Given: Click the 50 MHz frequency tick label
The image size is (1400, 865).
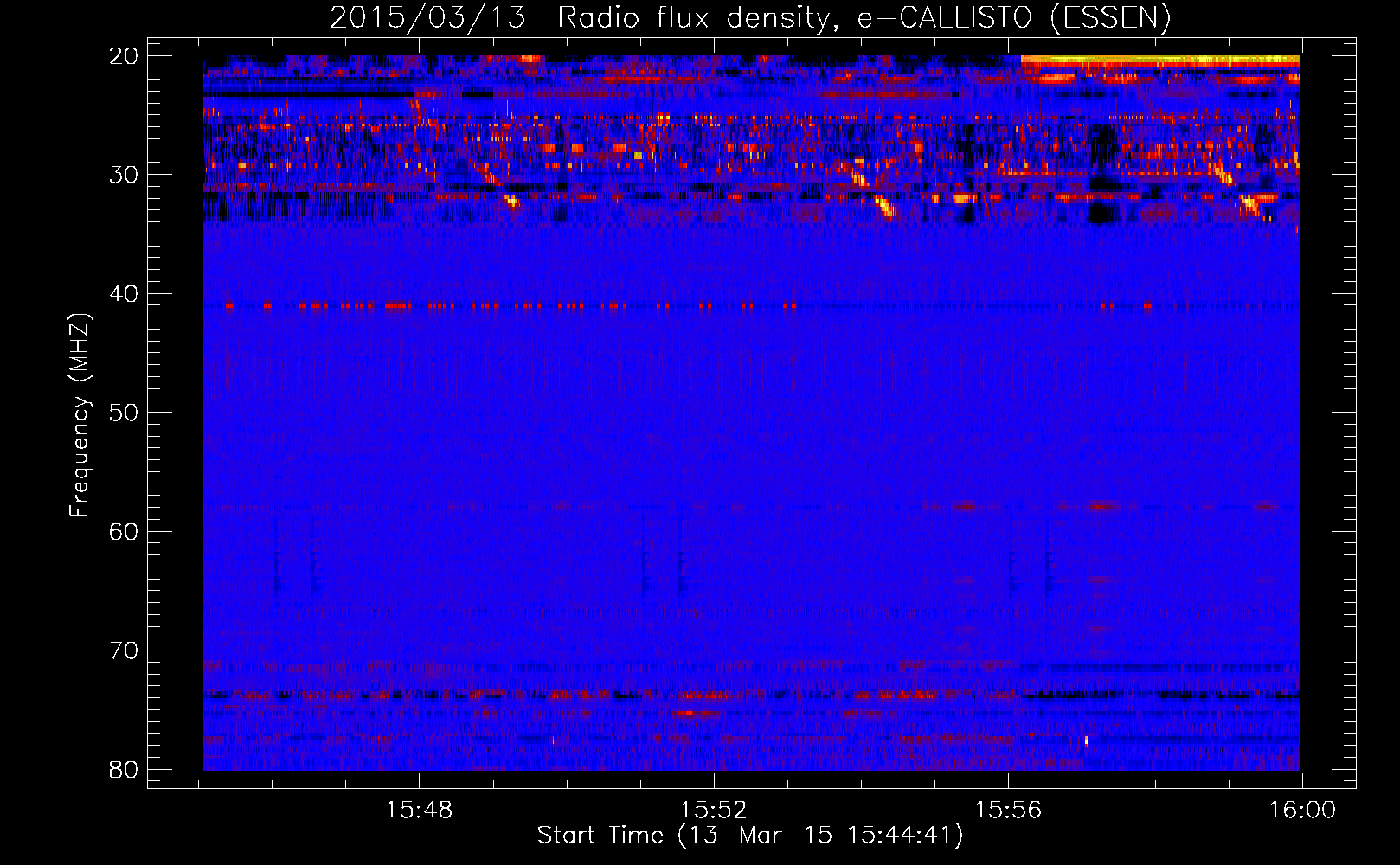Looking at the screenshot, I should click(124, 413).
